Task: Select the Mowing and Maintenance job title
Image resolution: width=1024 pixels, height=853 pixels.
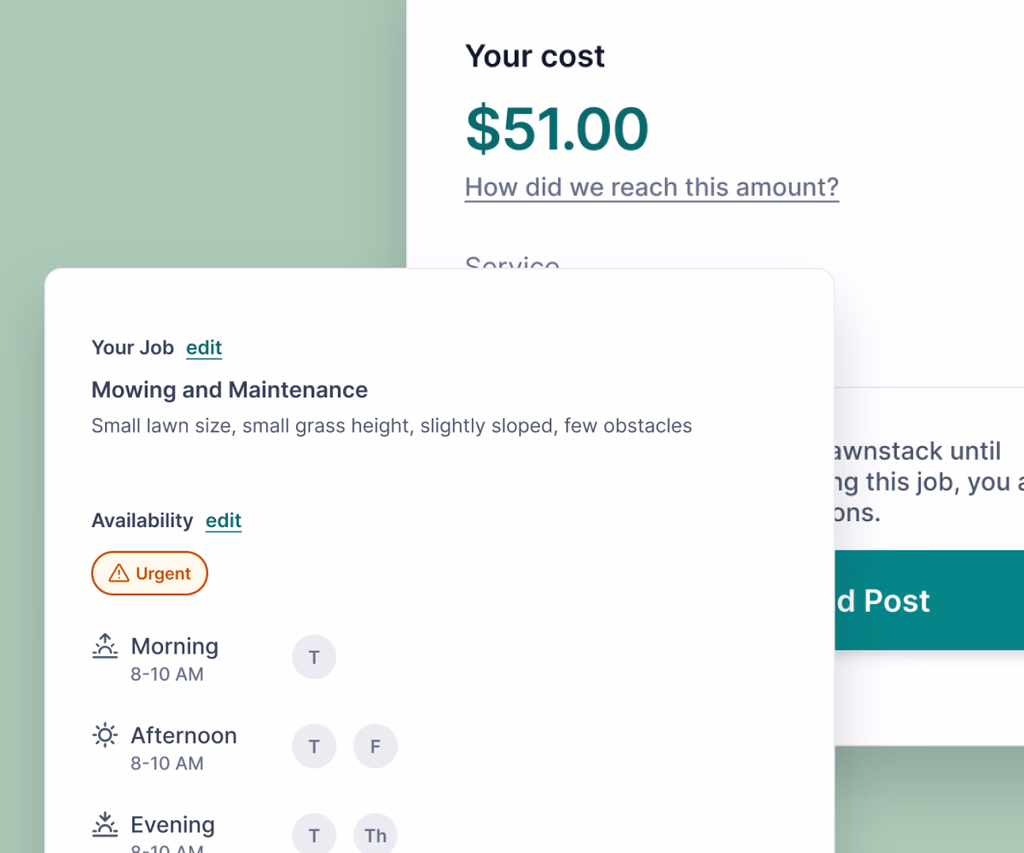Action: [229, 390]
